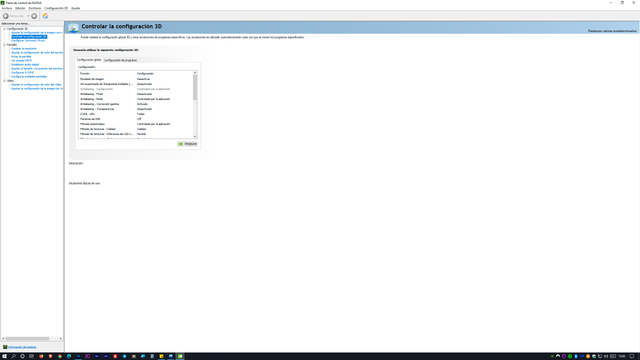Open Chrome from the taskbar

coord(60,356)
